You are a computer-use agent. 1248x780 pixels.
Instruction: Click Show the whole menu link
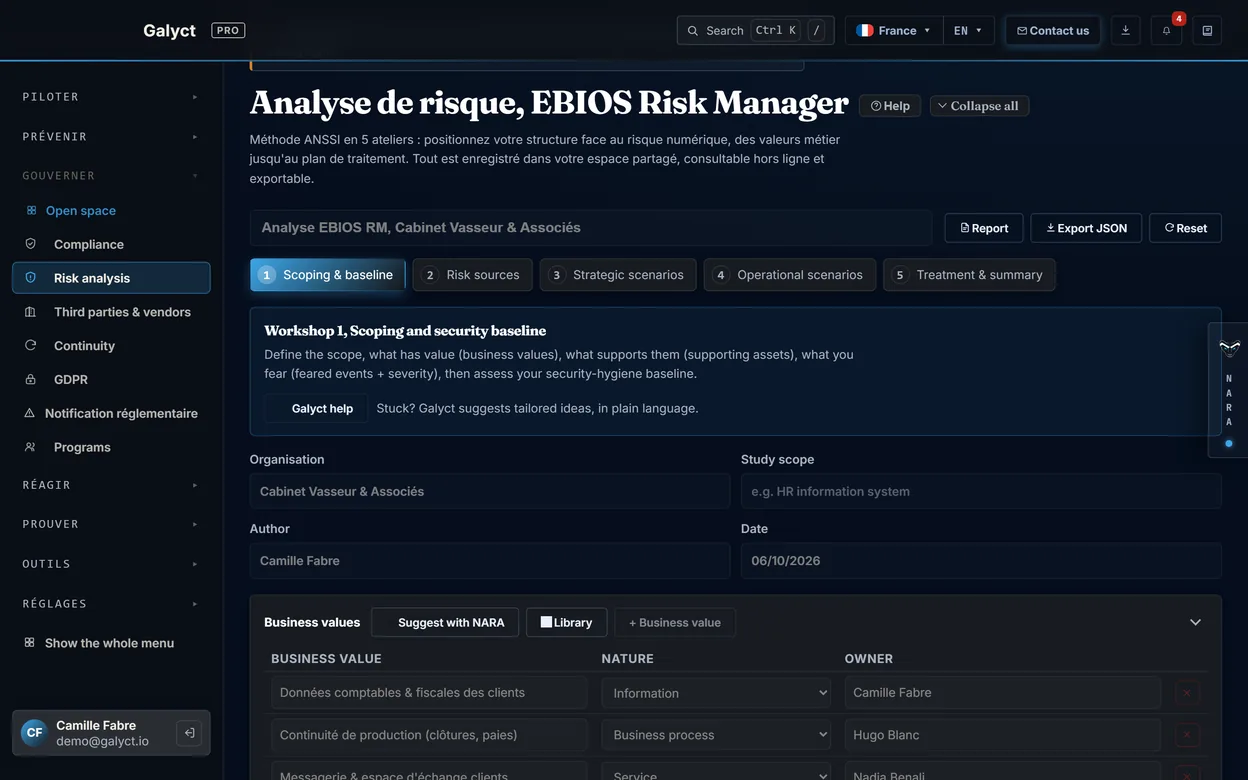pos(109,643)
